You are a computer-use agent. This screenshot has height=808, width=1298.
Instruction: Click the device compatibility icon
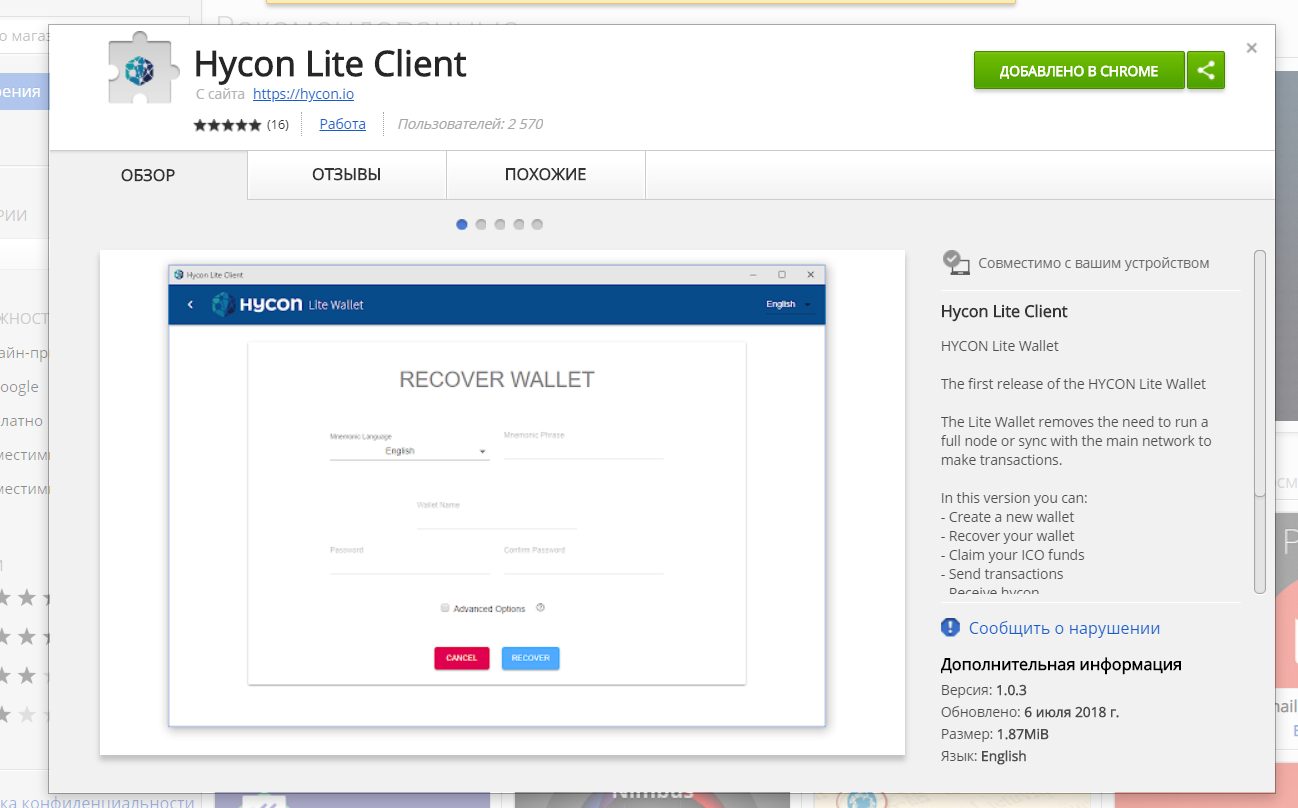(x=956, y=263)
